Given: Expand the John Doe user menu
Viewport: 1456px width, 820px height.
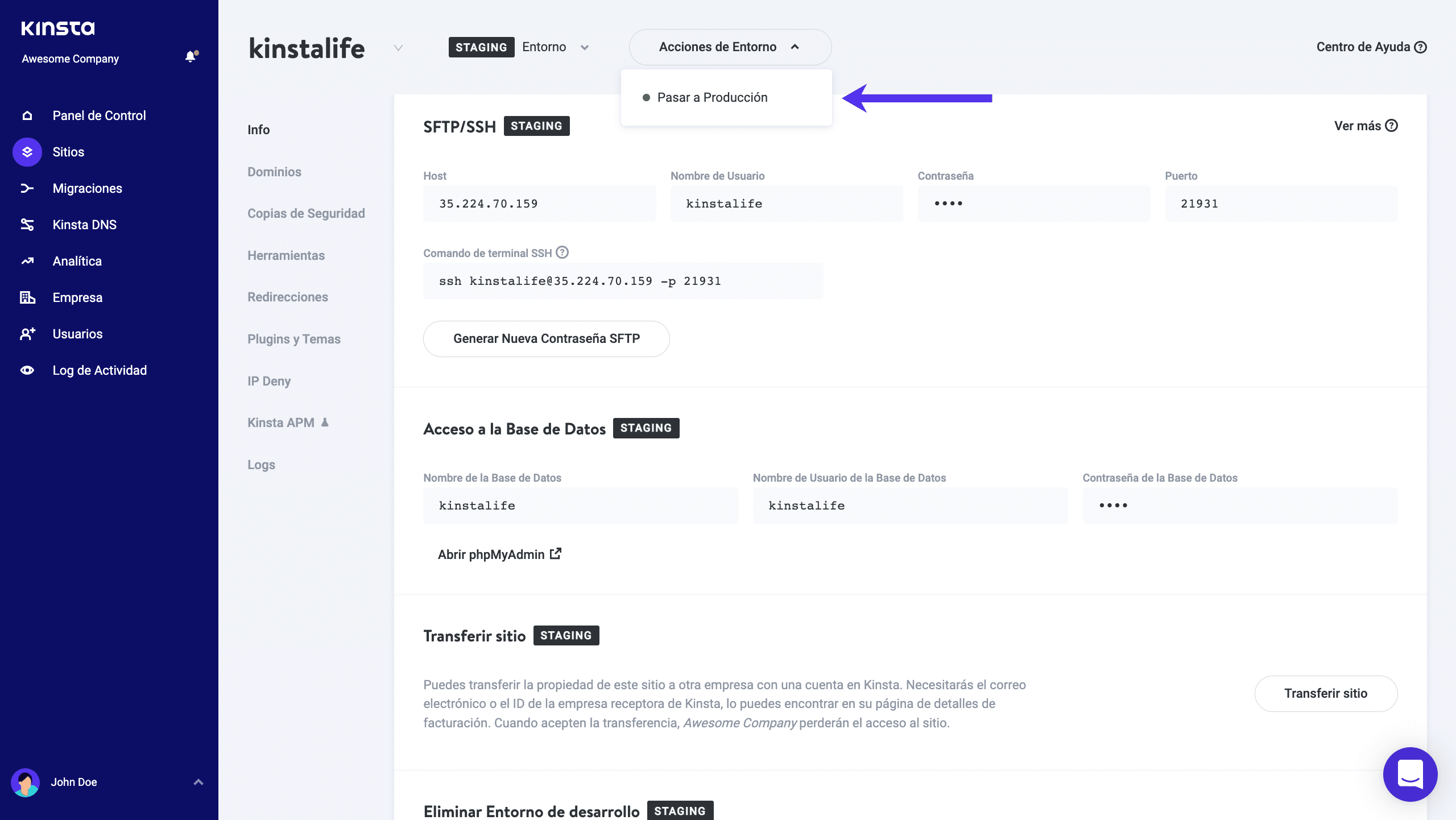Looking at the screenshot, I should (198, 782).
